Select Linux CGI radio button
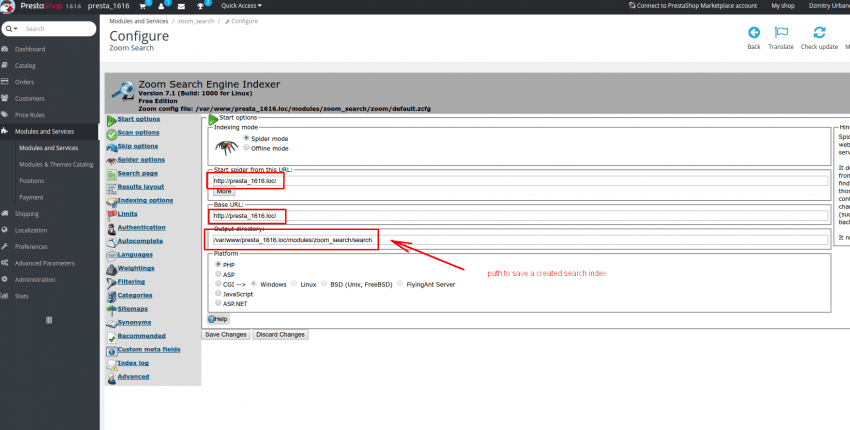Viewport: 850px width, 430px height. click(294, 284)
